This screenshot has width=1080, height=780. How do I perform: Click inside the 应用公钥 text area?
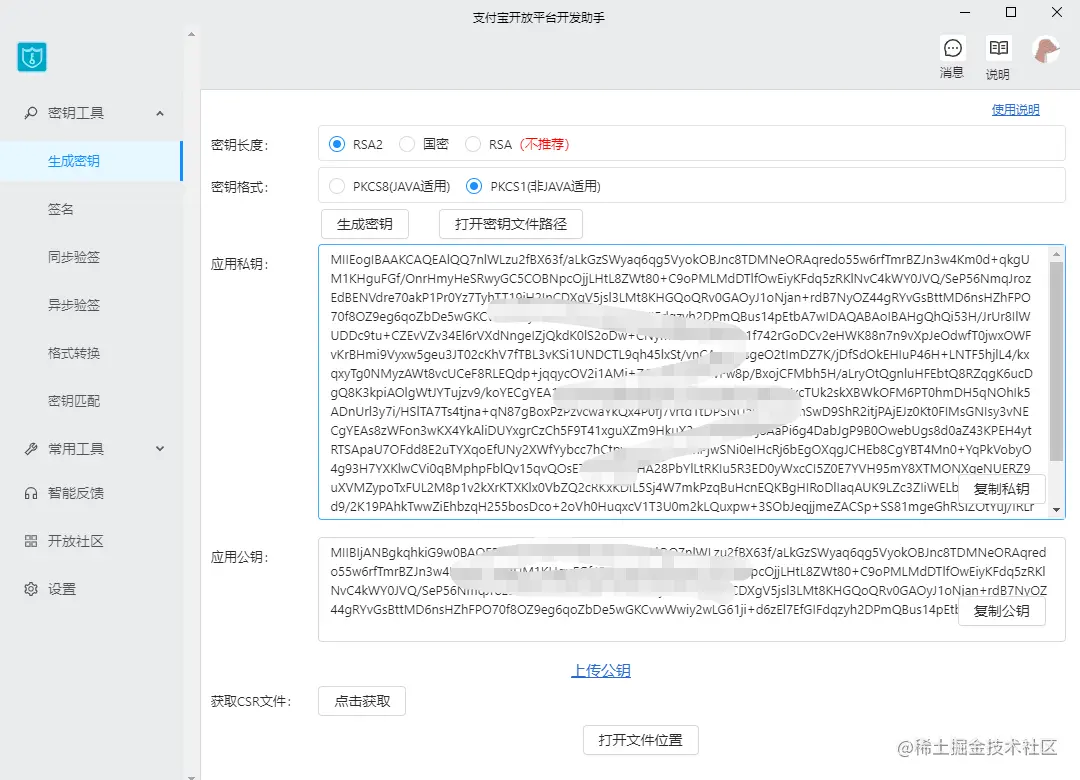click(691, 590)
